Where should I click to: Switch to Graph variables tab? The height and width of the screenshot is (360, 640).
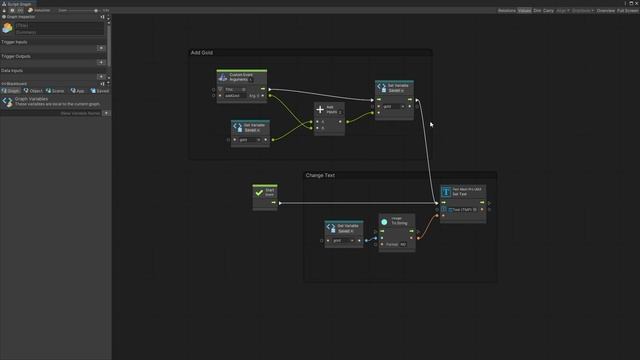10,91
